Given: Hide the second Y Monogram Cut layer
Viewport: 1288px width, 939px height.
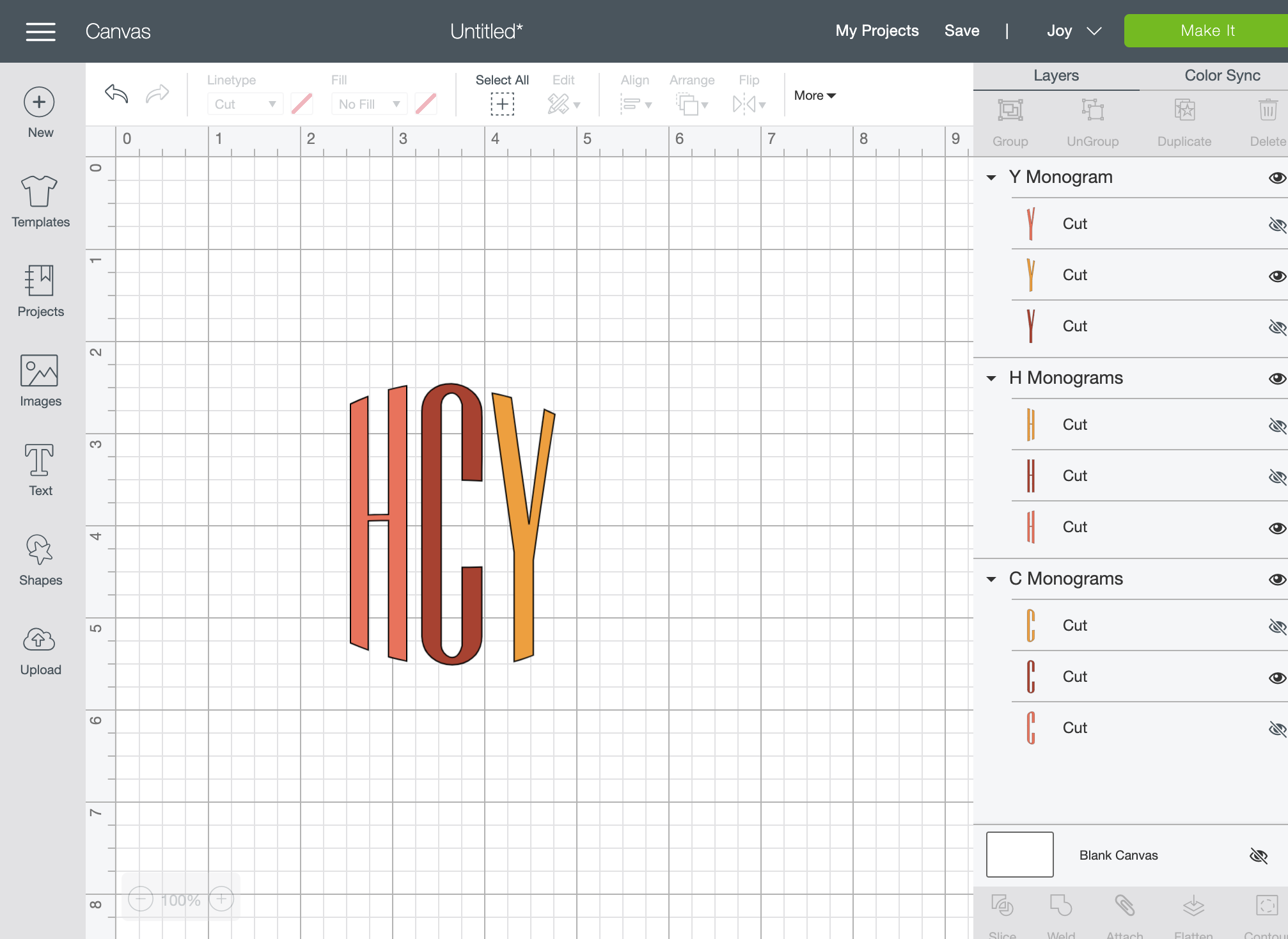Looking at the screenshot, I should click(1277, 276).
